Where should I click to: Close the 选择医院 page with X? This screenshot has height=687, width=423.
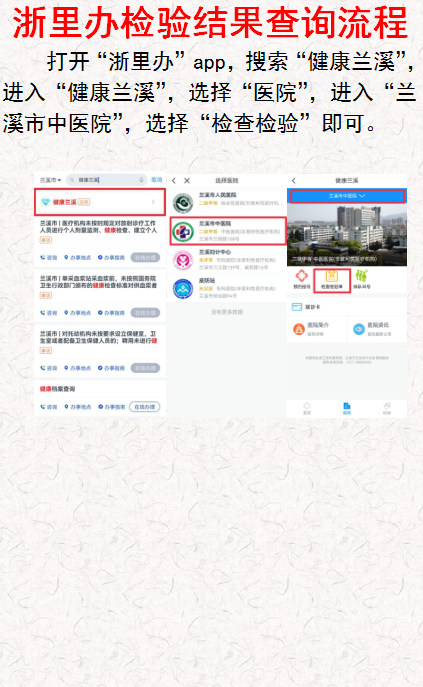(x=187, y=181)
